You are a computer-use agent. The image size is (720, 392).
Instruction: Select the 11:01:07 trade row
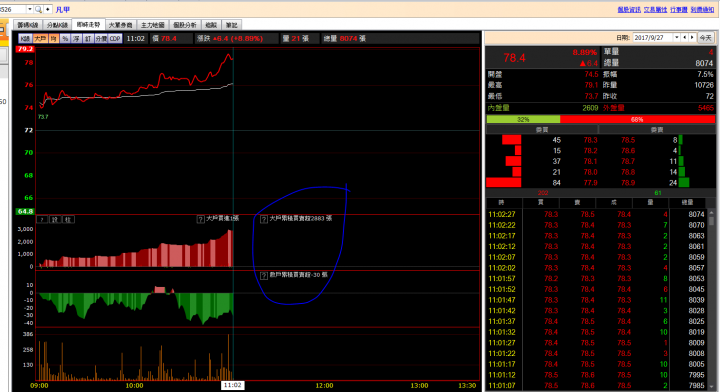pyautogui.click(x=596, y=386)
